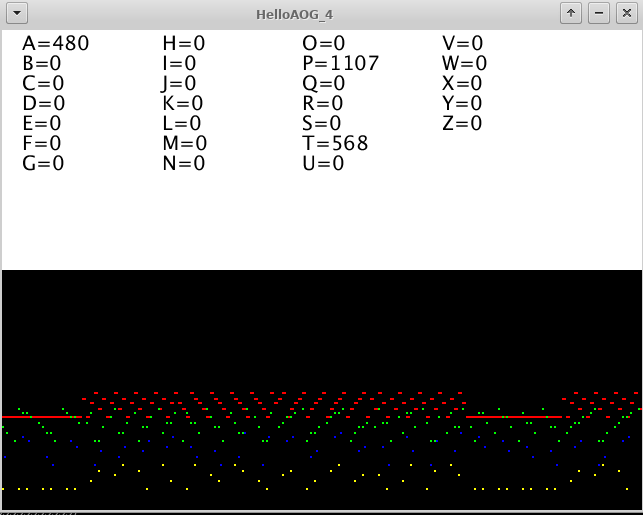Viewport: 643px width, 515px height.
Task: Click the W=0 label
Action: (x=464, y=64)
